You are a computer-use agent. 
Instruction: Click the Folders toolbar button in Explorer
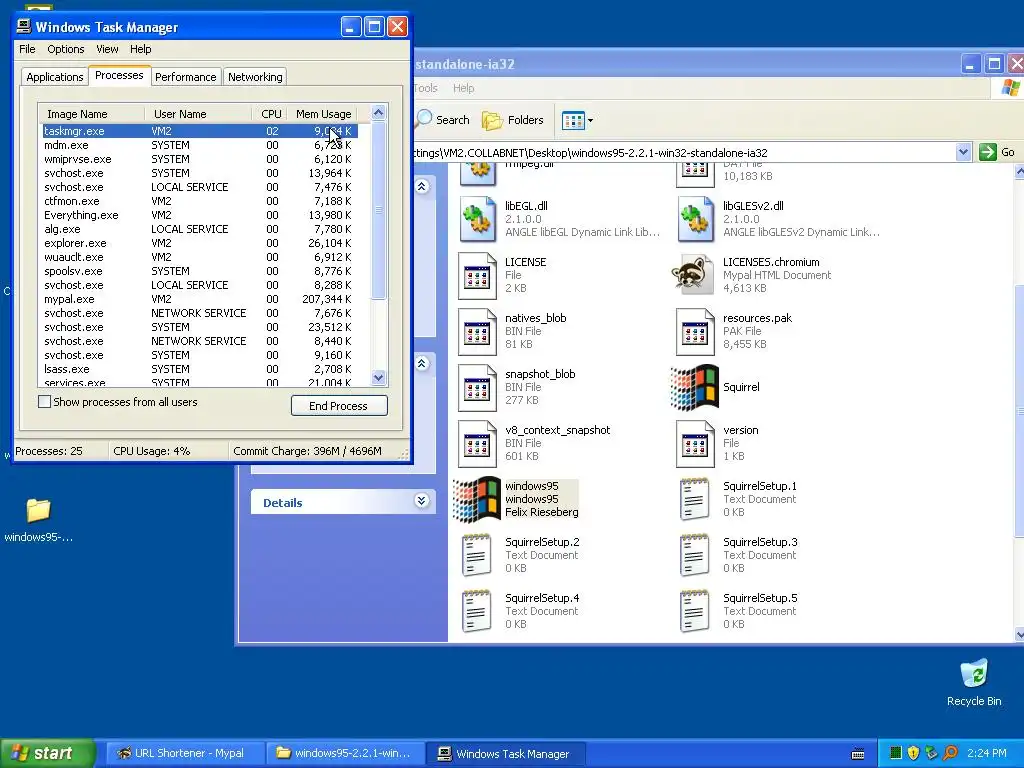click(513, 120)
